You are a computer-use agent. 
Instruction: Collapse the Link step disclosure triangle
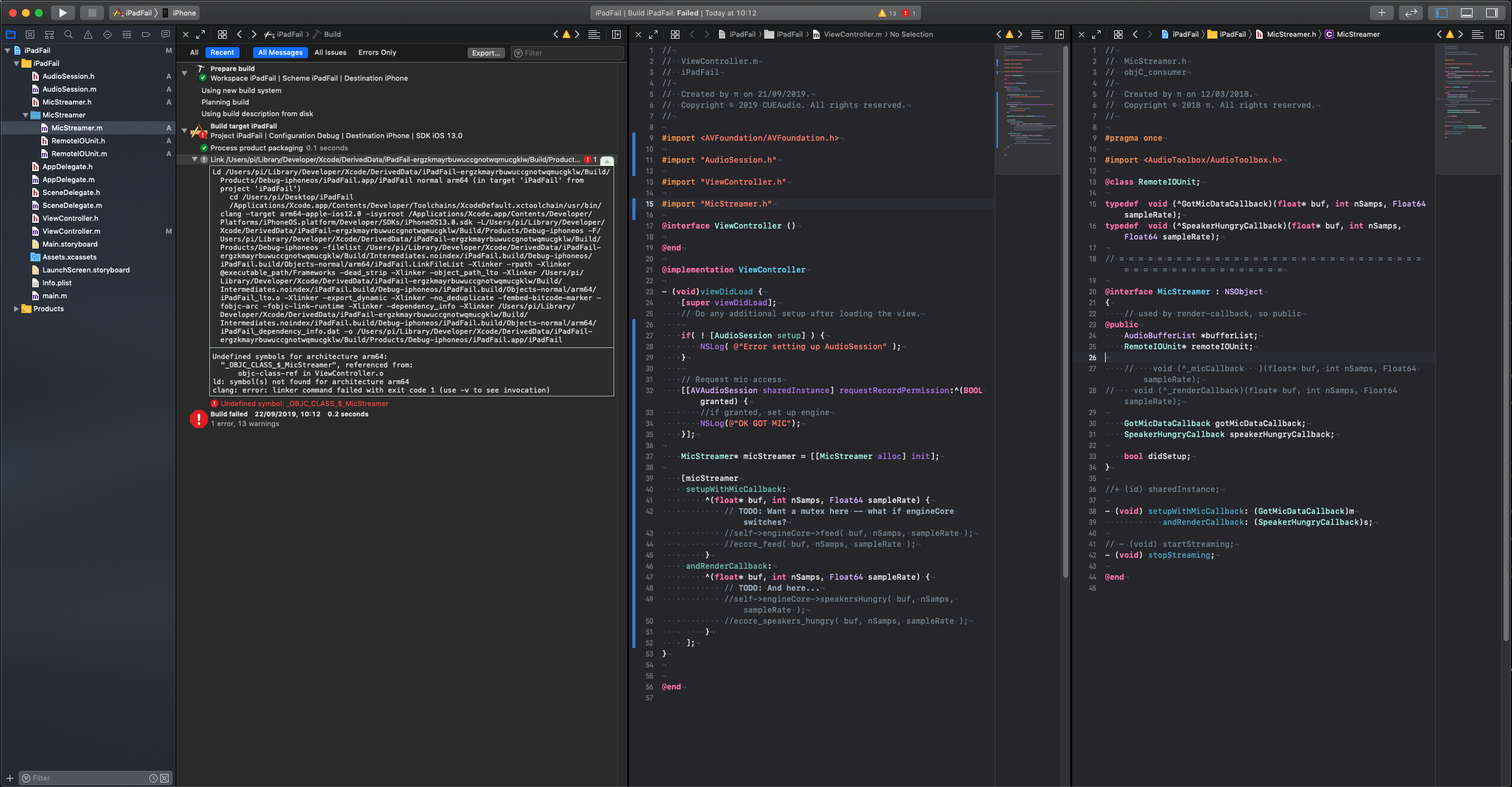(x=194, y=159)
